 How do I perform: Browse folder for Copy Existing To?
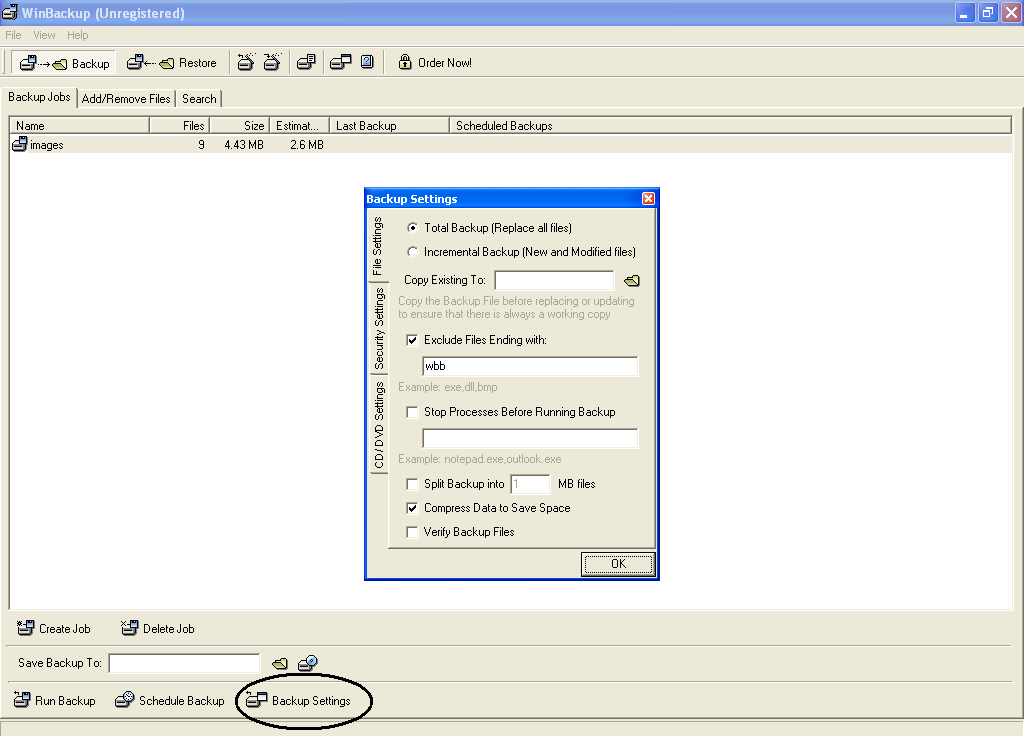[632, 281]
